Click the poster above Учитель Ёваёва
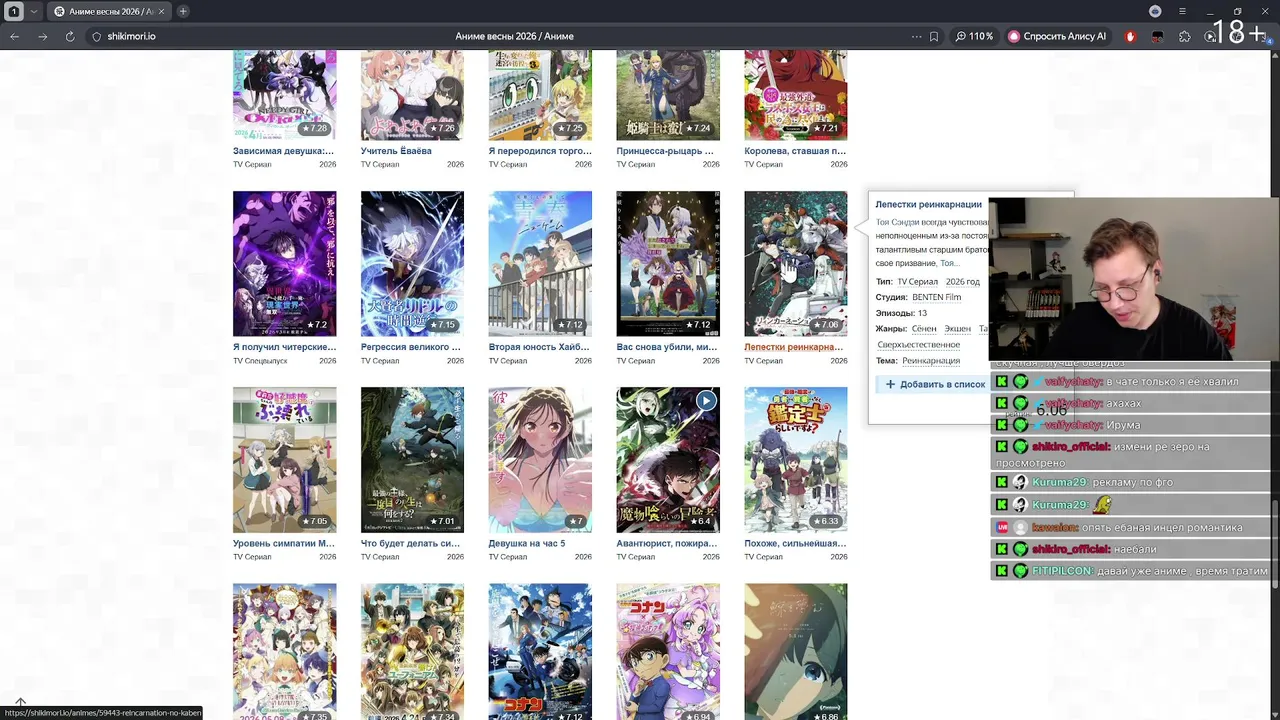This screenshot has height=720, width=1280. 412,96
